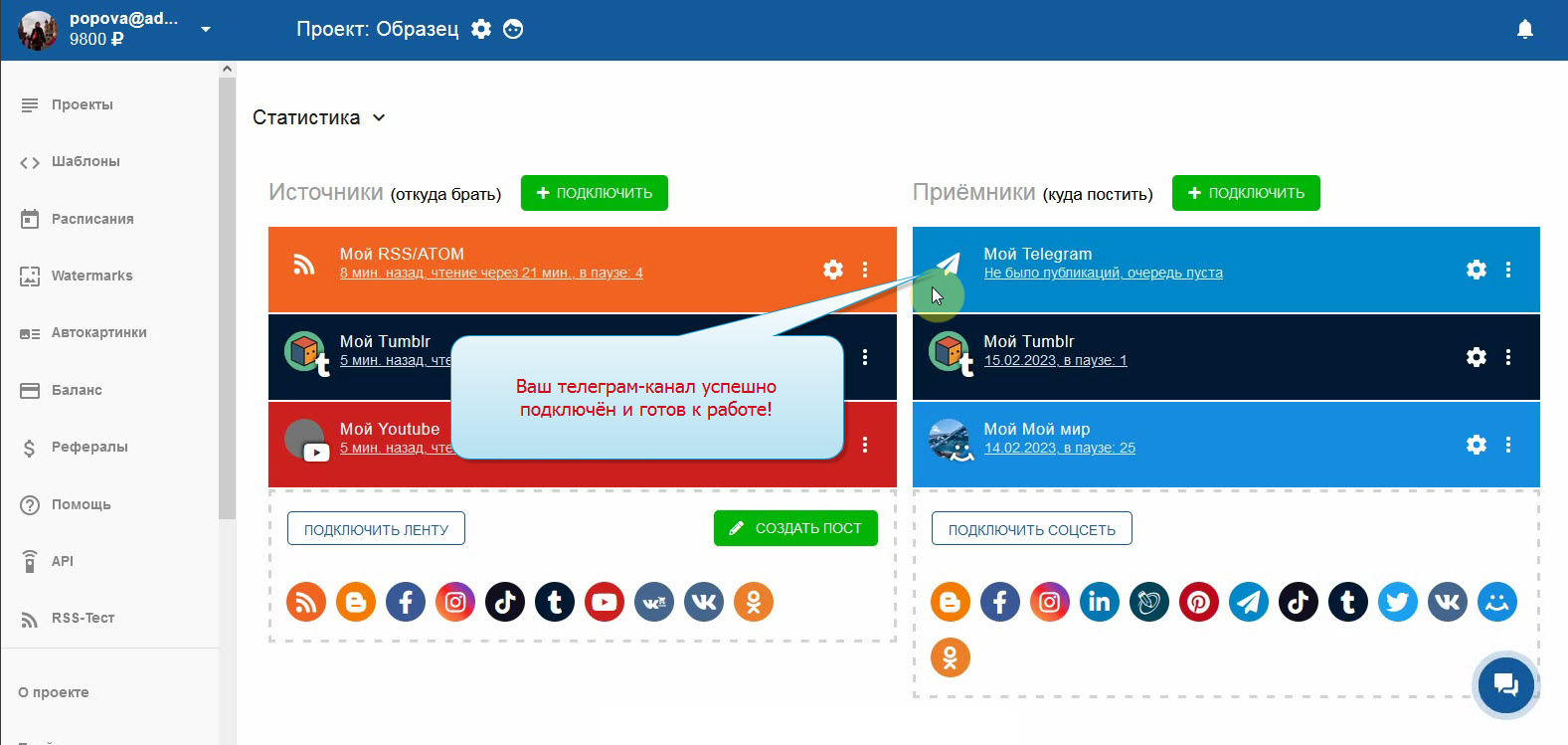1568x745 pixels.
Task: Click the sidebar scroll up arrow
Action: (x=227, y=69)
